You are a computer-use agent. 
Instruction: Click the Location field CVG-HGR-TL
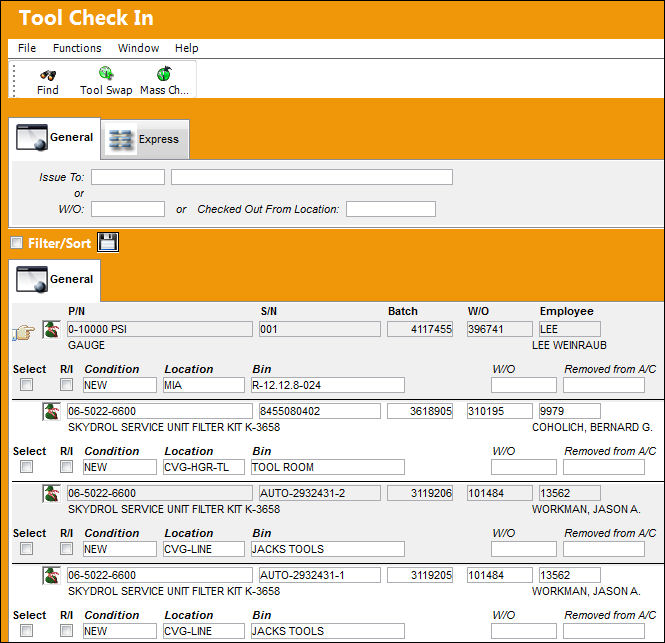coord(204,467)
